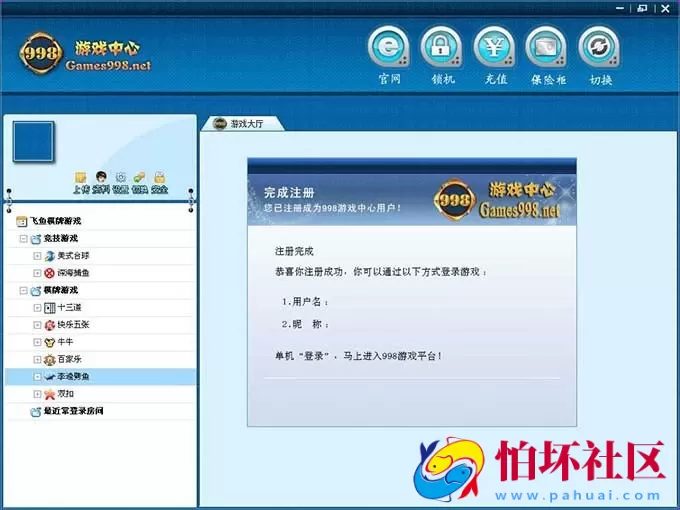Expand the 十三道 node
The height and width of the screenshot is (510, 680).
tap(37, 308)
